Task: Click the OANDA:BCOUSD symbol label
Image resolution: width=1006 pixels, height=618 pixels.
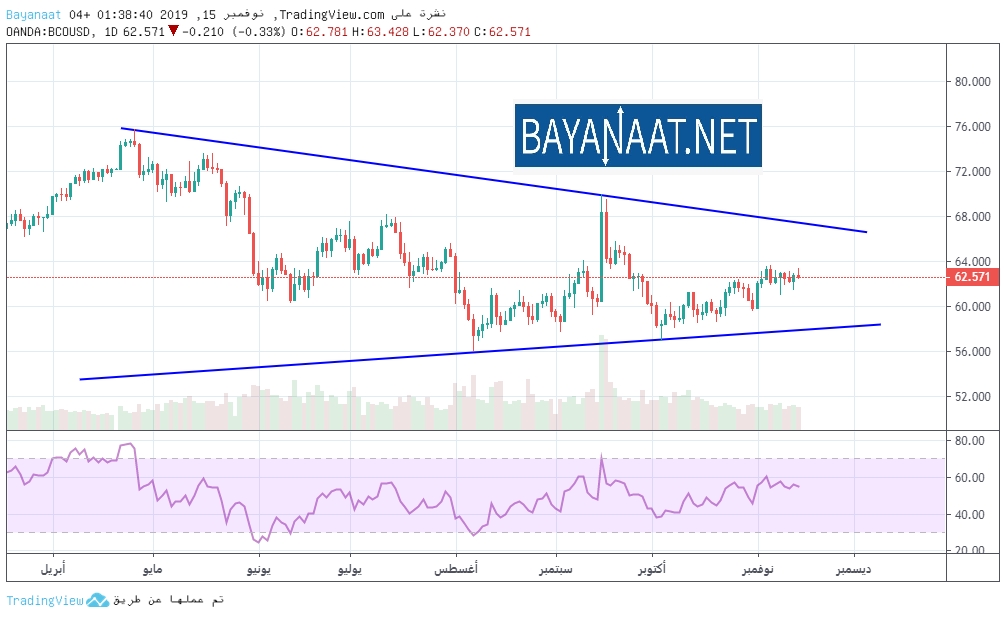Action: (50, 32)
